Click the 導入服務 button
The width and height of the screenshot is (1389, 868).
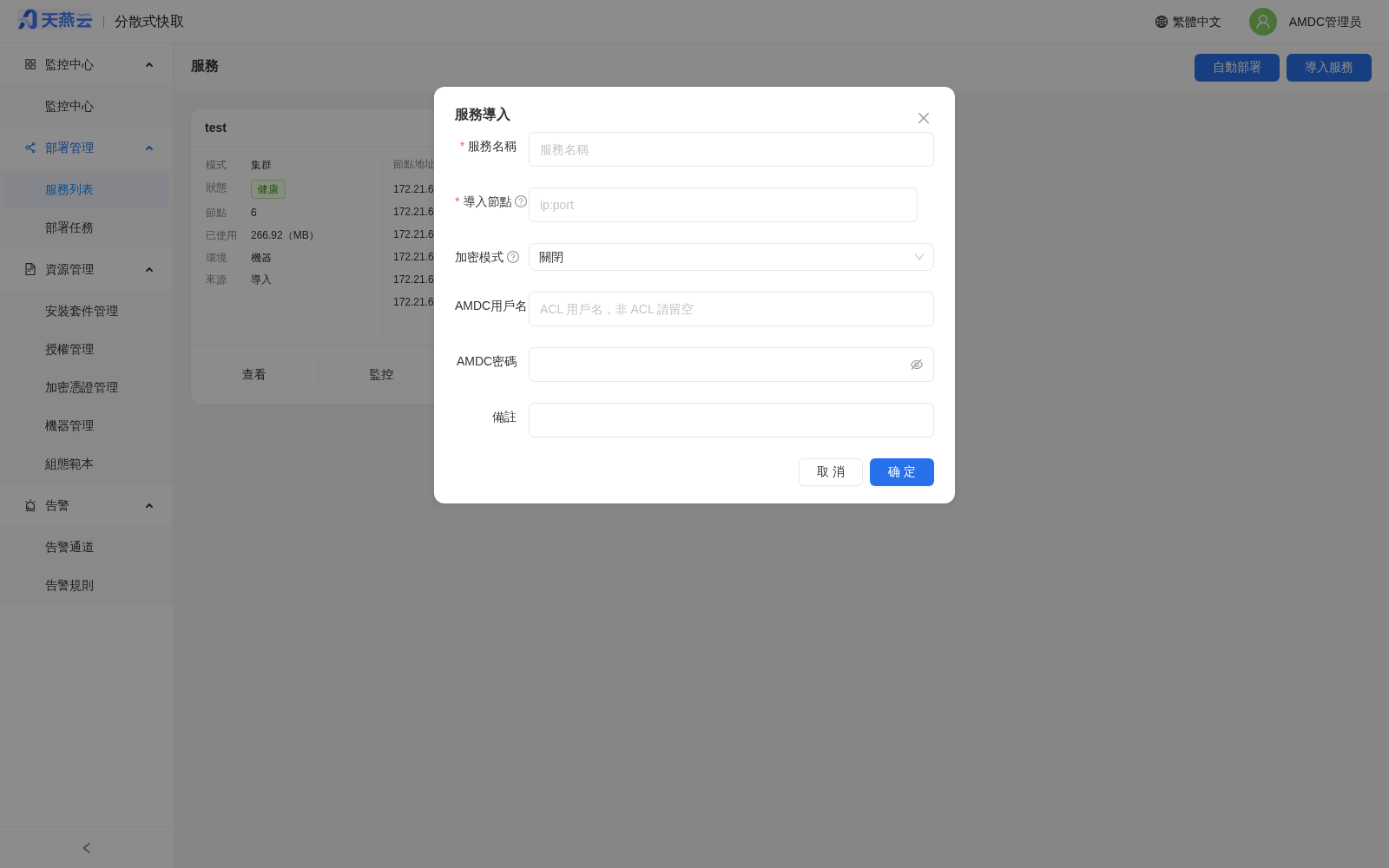1329,68
